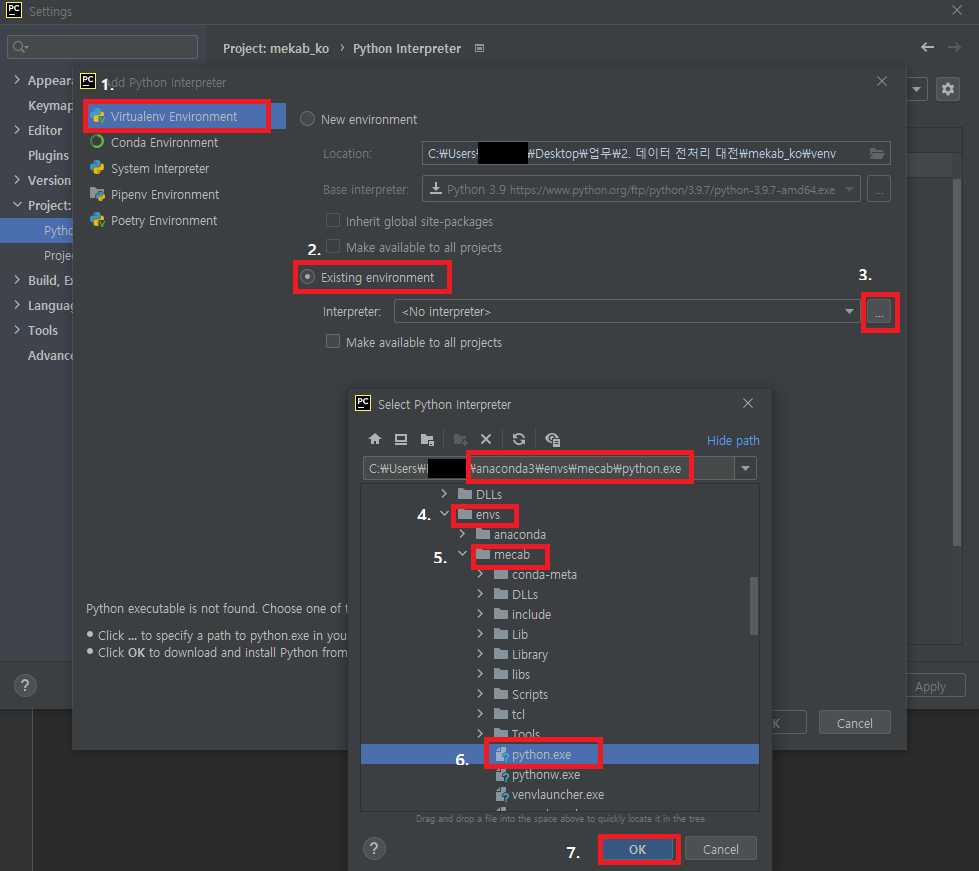
Task: Select New environment radio button
Action: (x=307, y=119)
